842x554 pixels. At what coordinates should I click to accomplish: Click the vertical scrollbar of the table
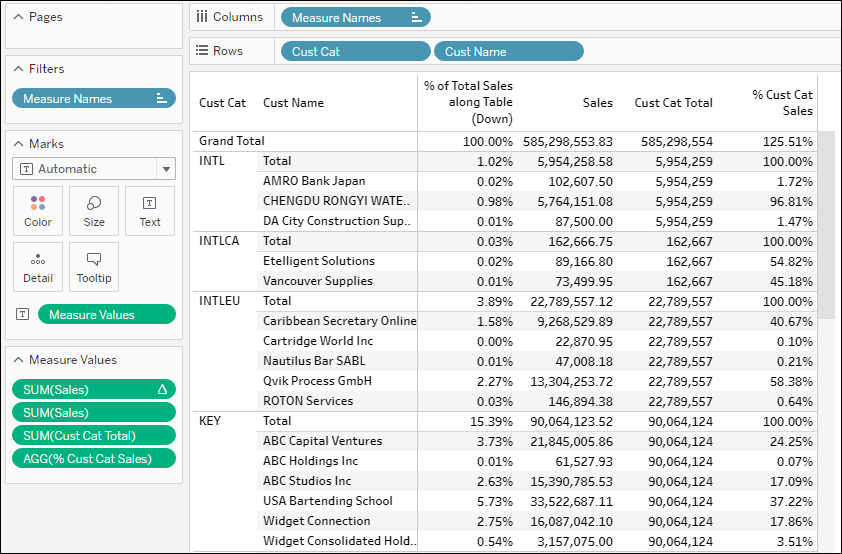click(826, 225)
